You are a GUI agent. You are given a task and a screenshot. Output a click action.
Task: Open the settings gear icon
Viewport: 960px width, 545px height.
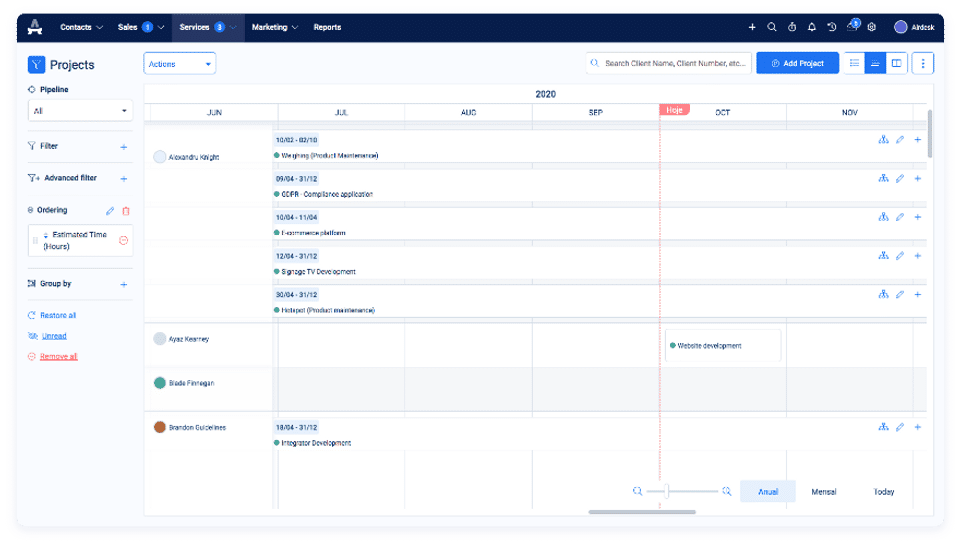coord(872,27)
